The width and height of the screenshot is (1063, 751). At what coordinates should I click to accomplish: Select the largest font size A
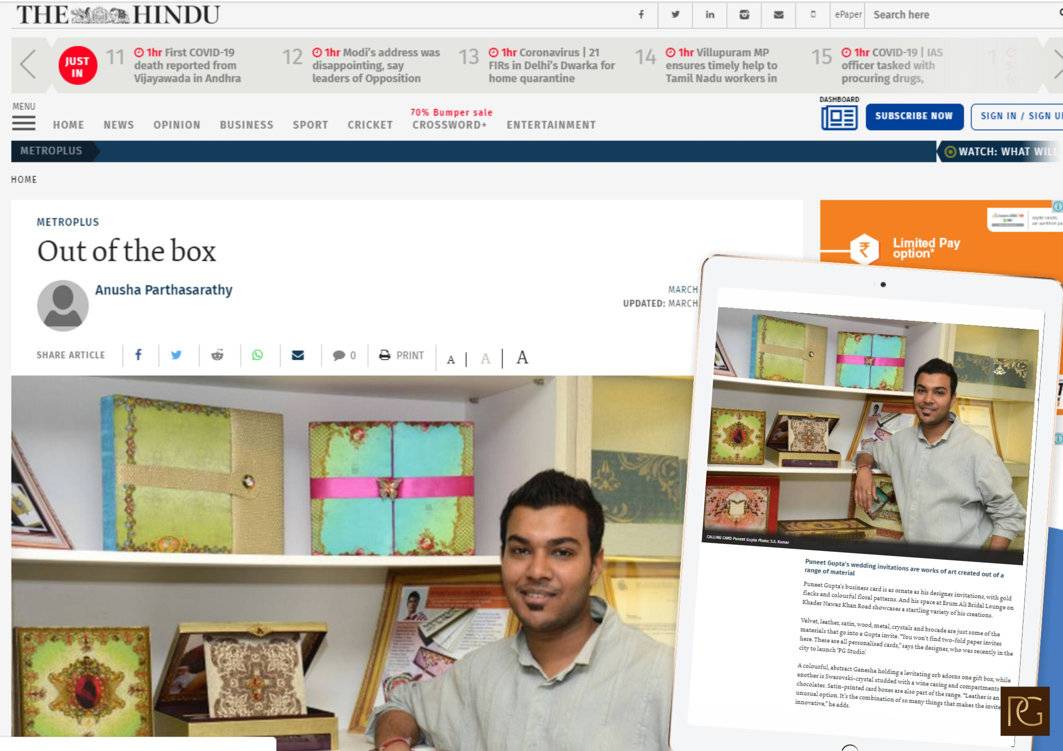pos(522,358)
